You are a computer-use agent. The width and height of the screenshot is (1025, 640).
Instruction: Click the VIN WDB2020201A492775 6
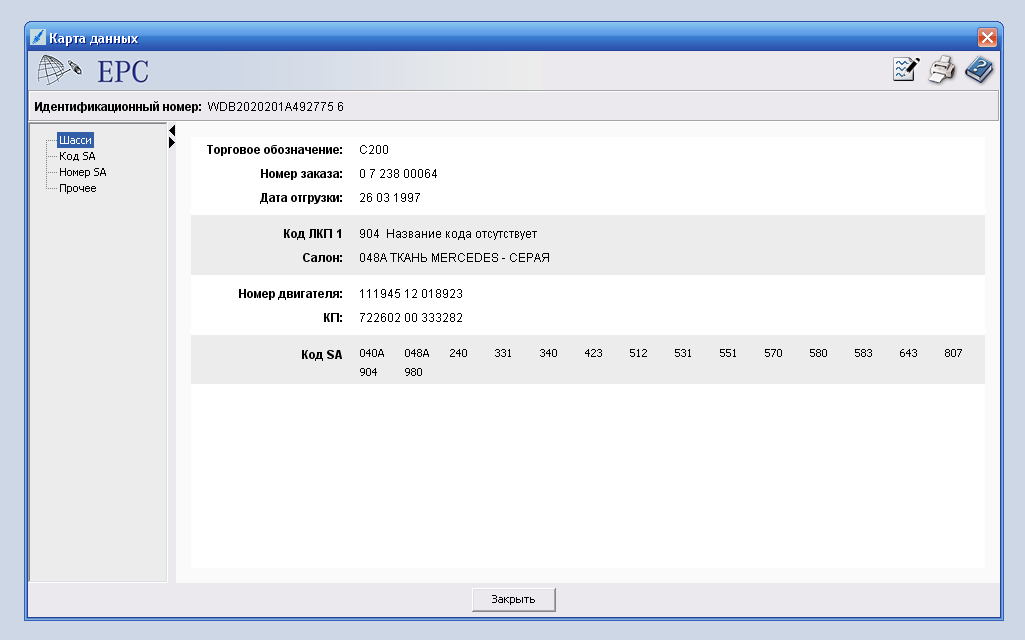pos(275,107)
